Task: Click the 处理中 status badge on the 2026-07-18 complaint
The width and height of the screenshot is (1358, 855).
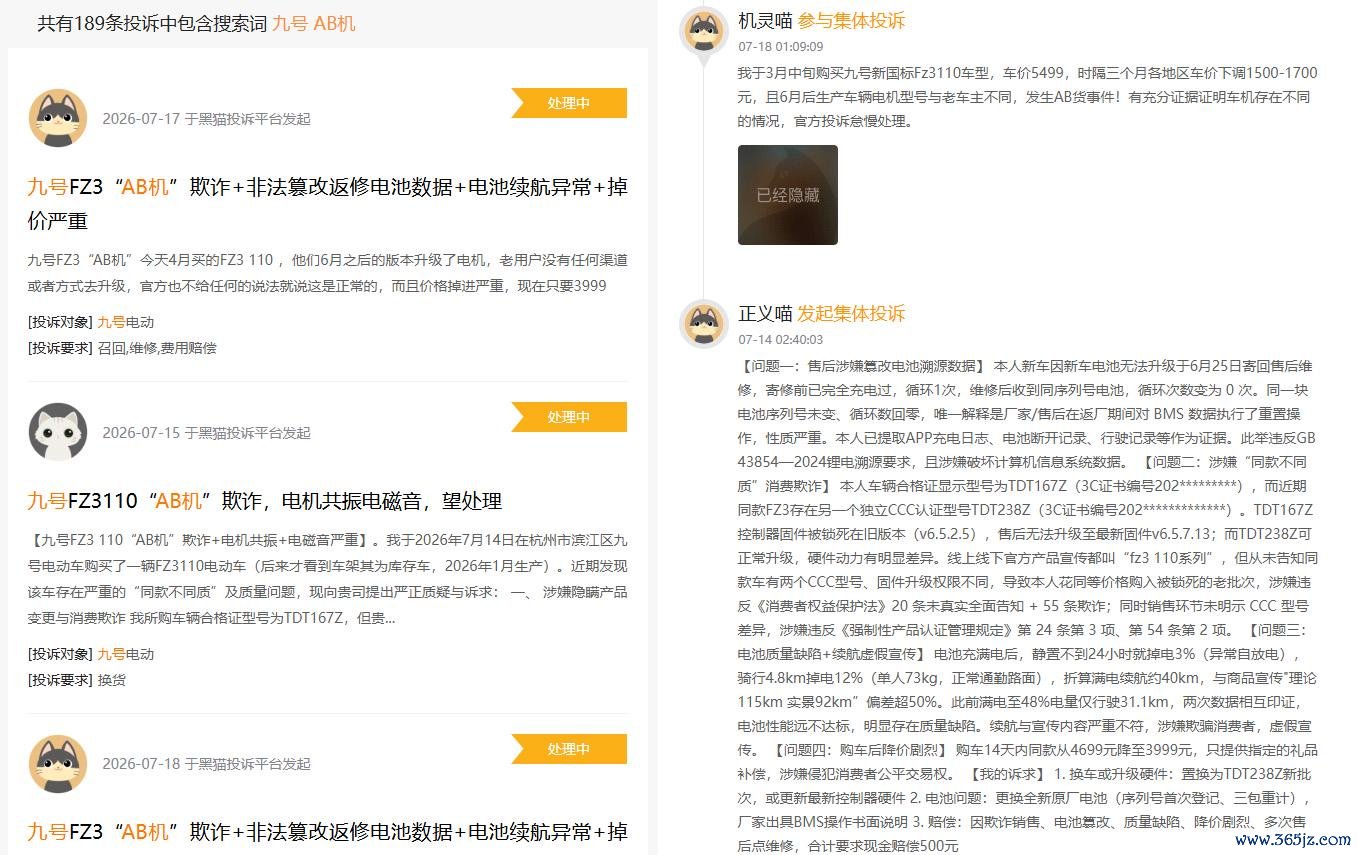Action: (x=569, y=749)
